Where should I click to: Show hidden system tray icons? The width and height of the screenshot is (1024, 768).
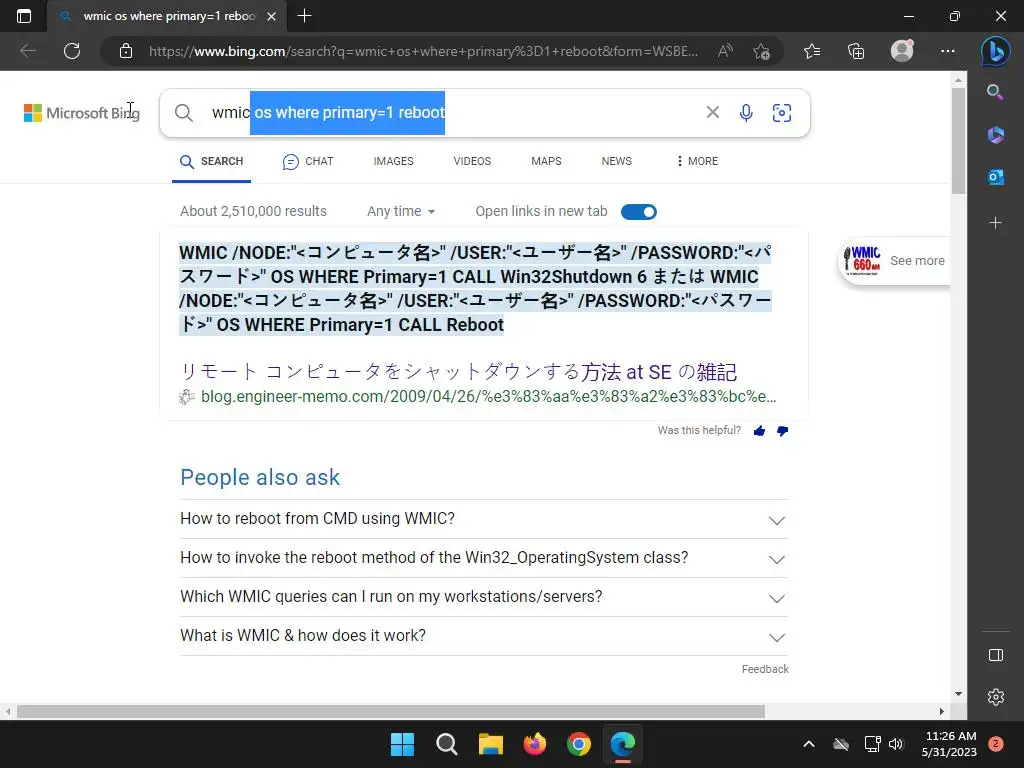(x=808, y=744)
